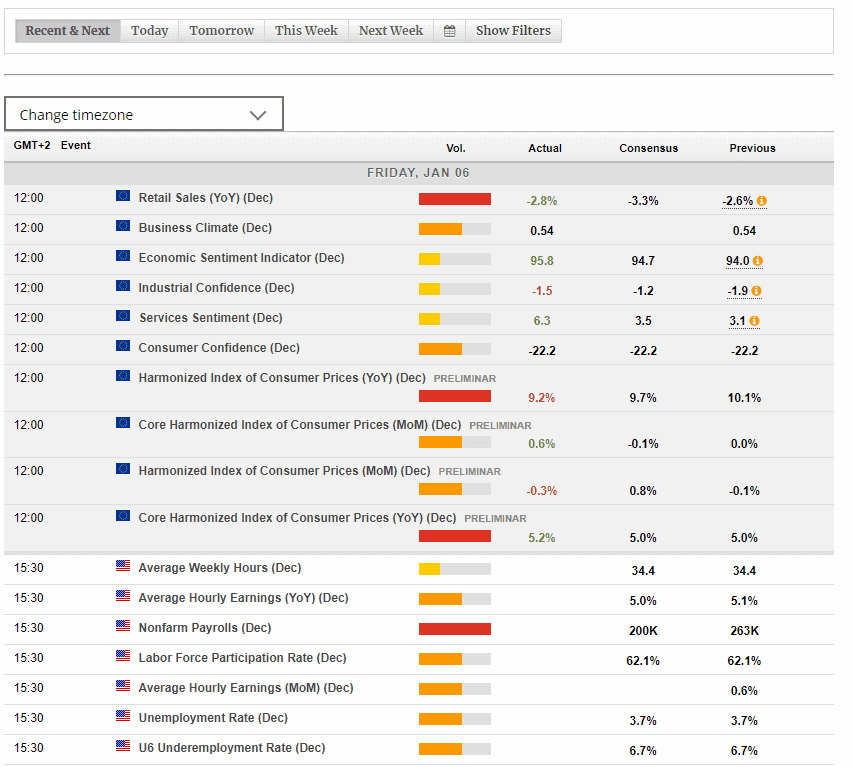Click the info icon beside previous value 94.0
This screenshot has height=767, width=853.
pos(758,260)
